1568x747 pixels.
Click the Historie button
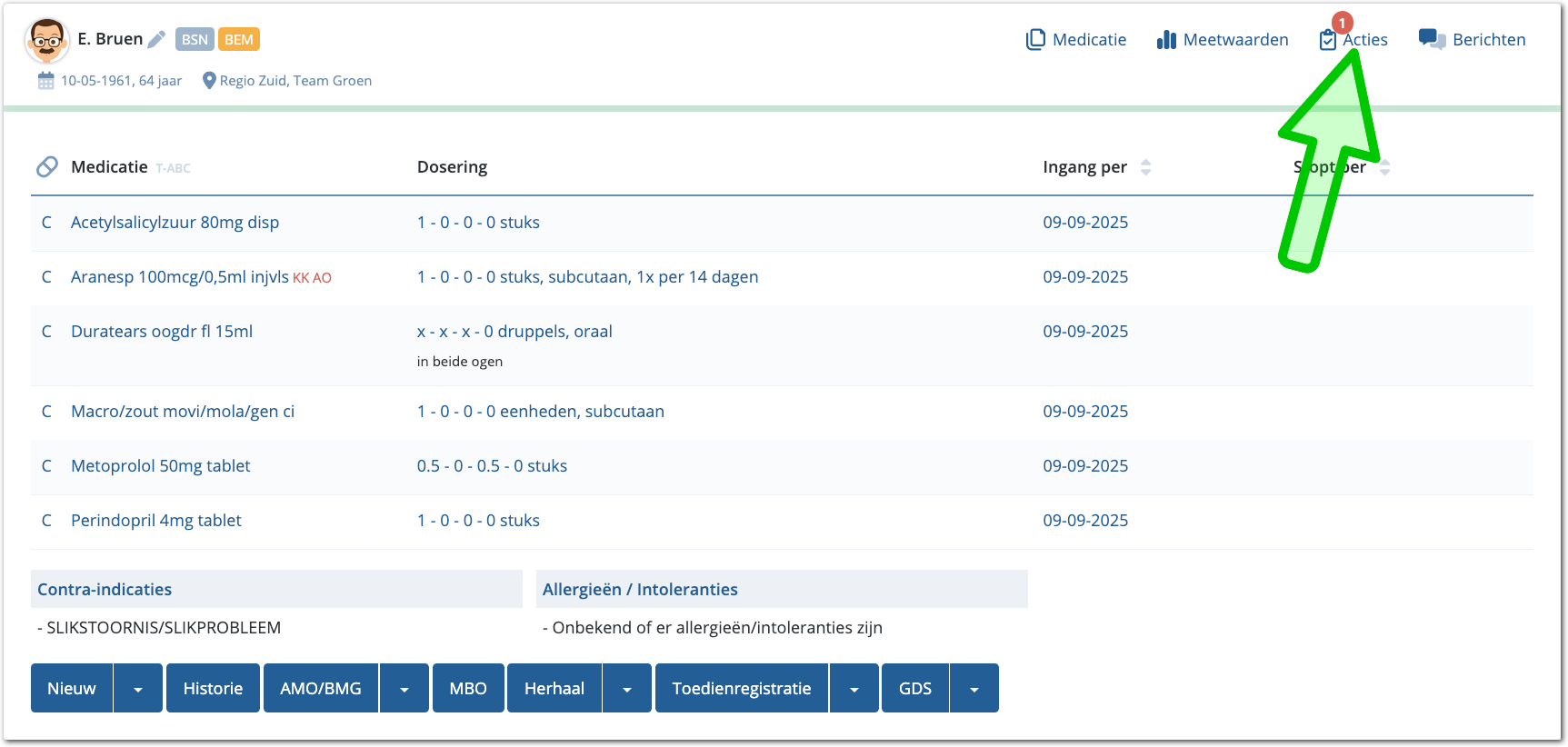tap(213, 689)
